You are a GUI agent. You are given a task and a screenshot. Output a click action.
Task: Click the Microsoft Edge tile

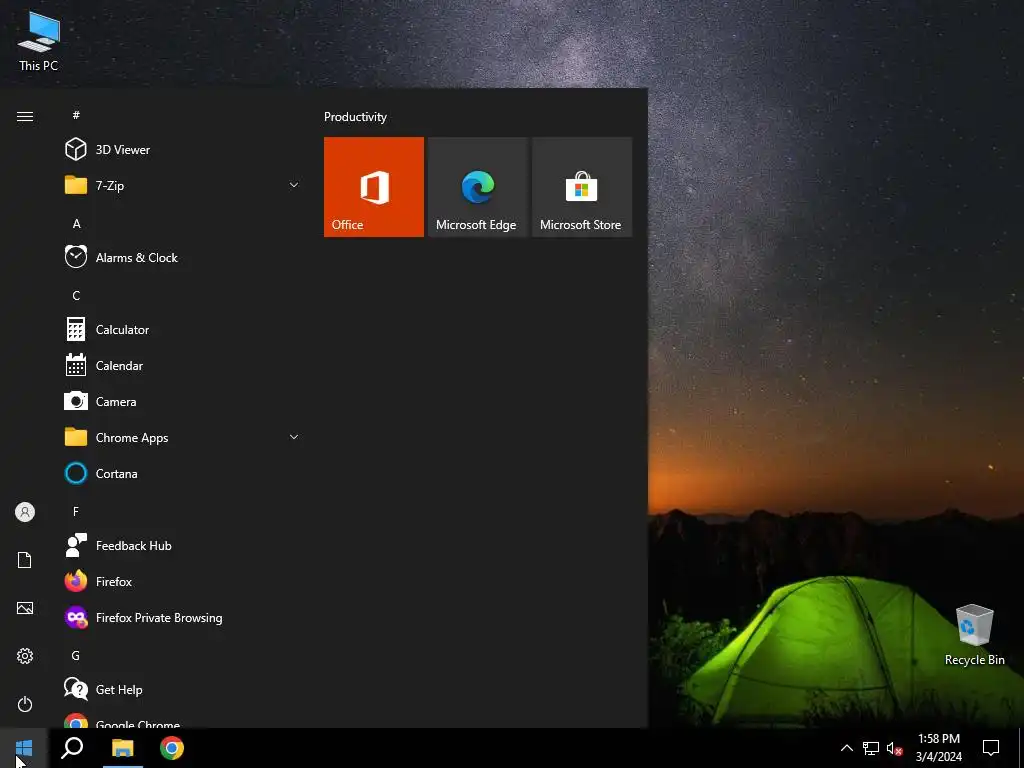(x=477, y=187)
